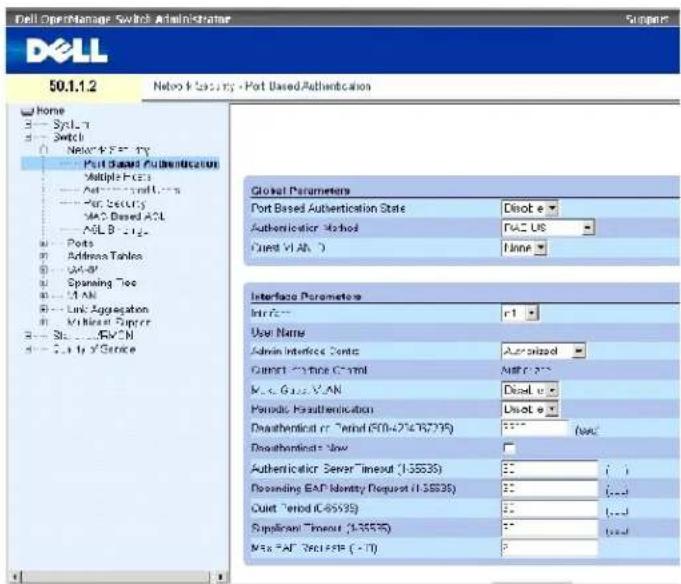Open Port Security tree item
Viewport: 681px width, 584px height.
[114, 203]
